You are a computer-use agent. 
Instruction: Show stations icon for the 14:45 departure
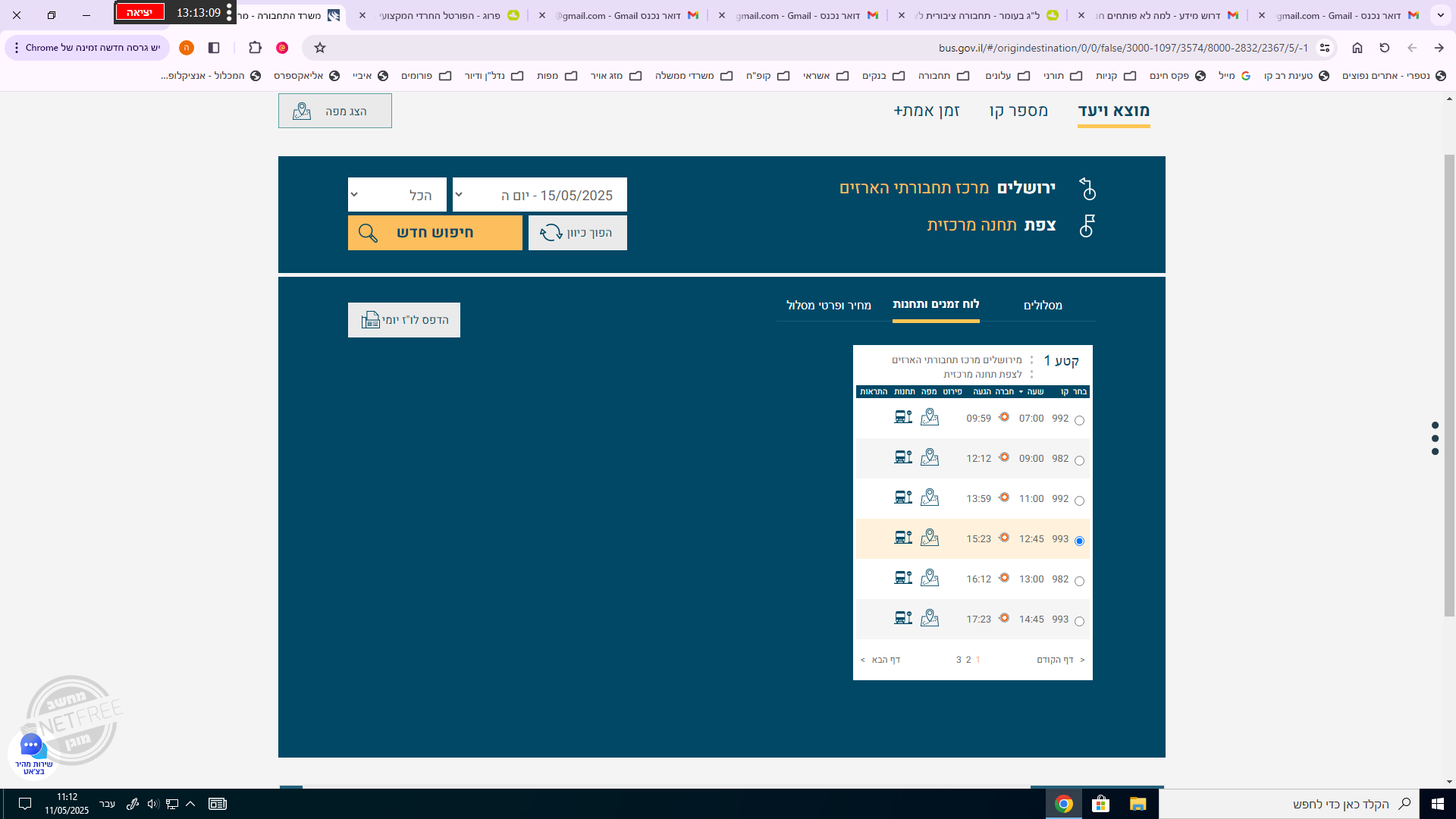coord(903,618)
